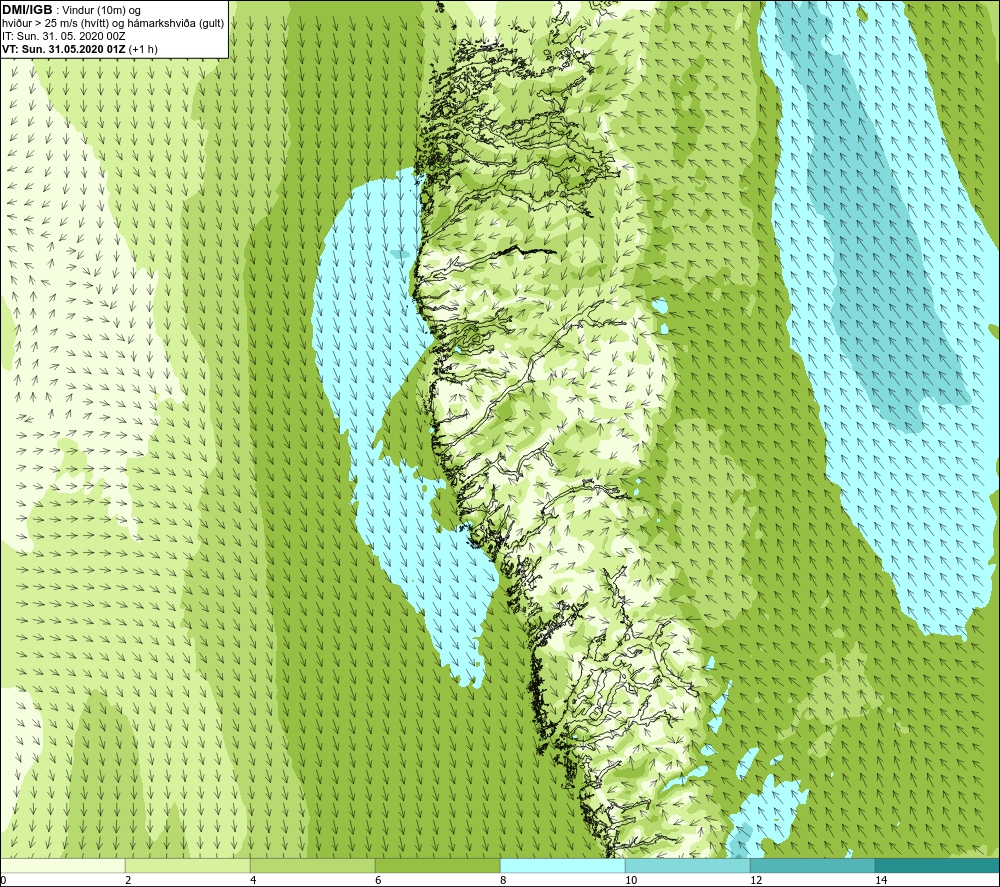Image resolution: width=1000 pixels, height=887 pixels.
Task: Click the darkest teal legend band above 14
Action: tap(937, 866)
